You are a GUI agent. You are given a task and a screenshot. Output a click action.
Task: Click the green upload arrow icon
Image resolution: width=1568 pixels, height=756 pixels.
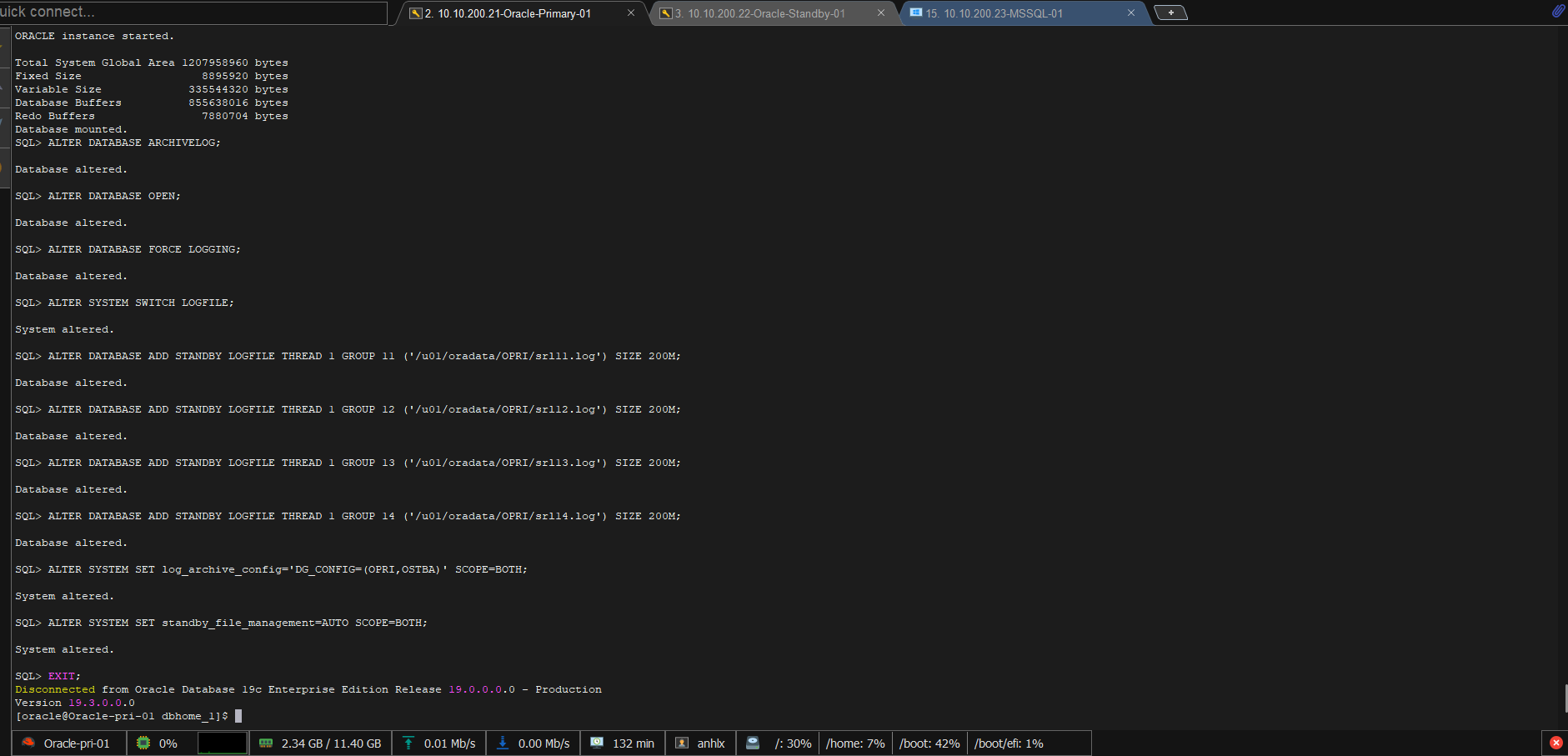(x=408, y=743)
